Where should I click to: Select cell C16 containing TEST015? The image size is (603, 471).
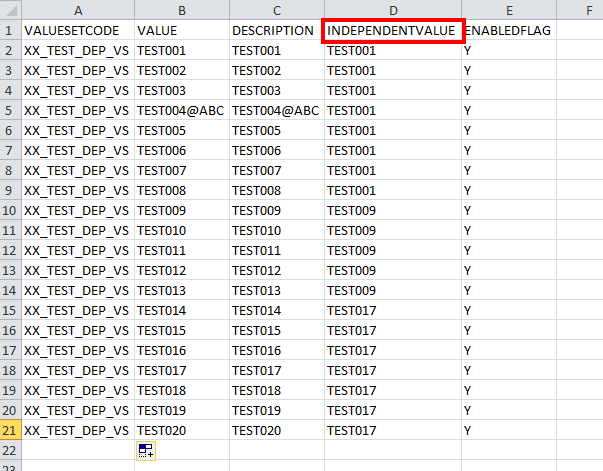tap(277, 330)
